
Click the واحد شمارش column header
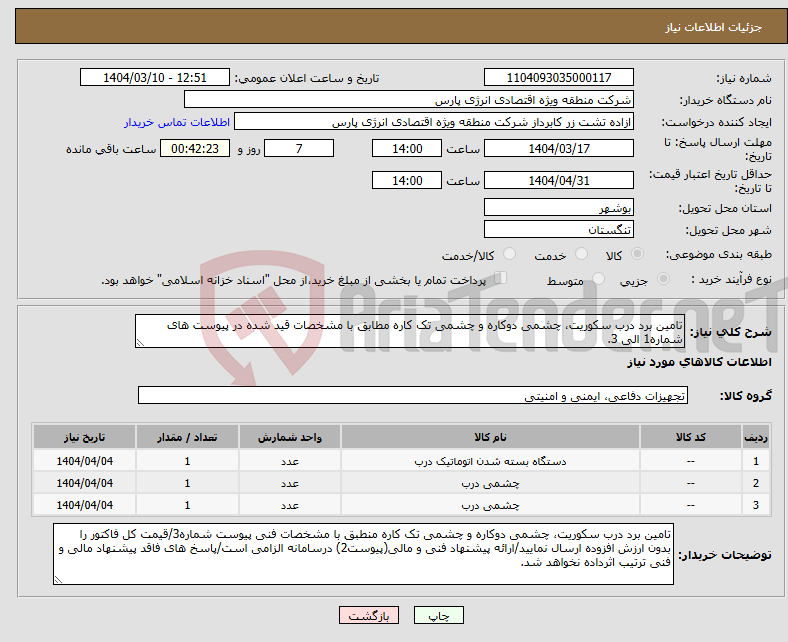click(289, 437)
